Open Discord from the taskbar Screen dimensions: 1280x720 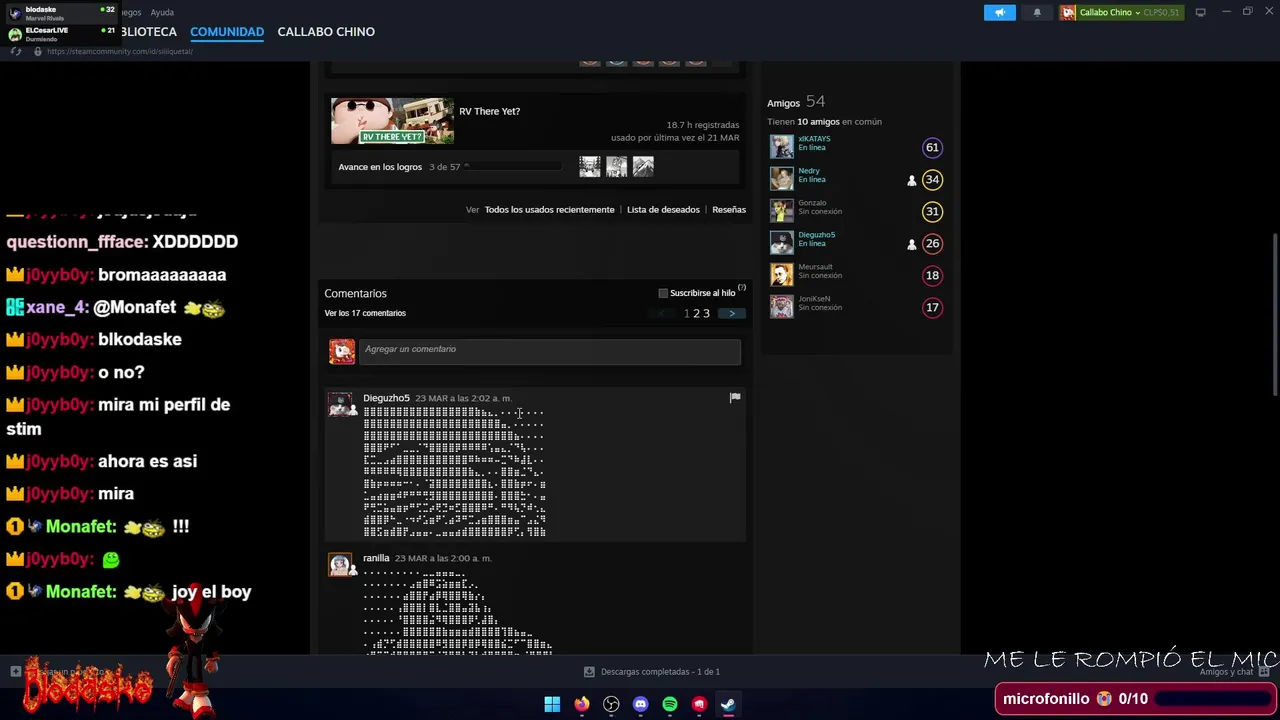(x=640, y=704)
